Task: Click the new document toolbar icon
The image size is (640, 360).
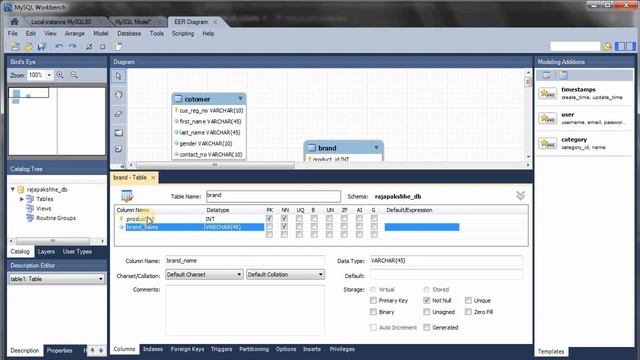Action: point(118,47)
